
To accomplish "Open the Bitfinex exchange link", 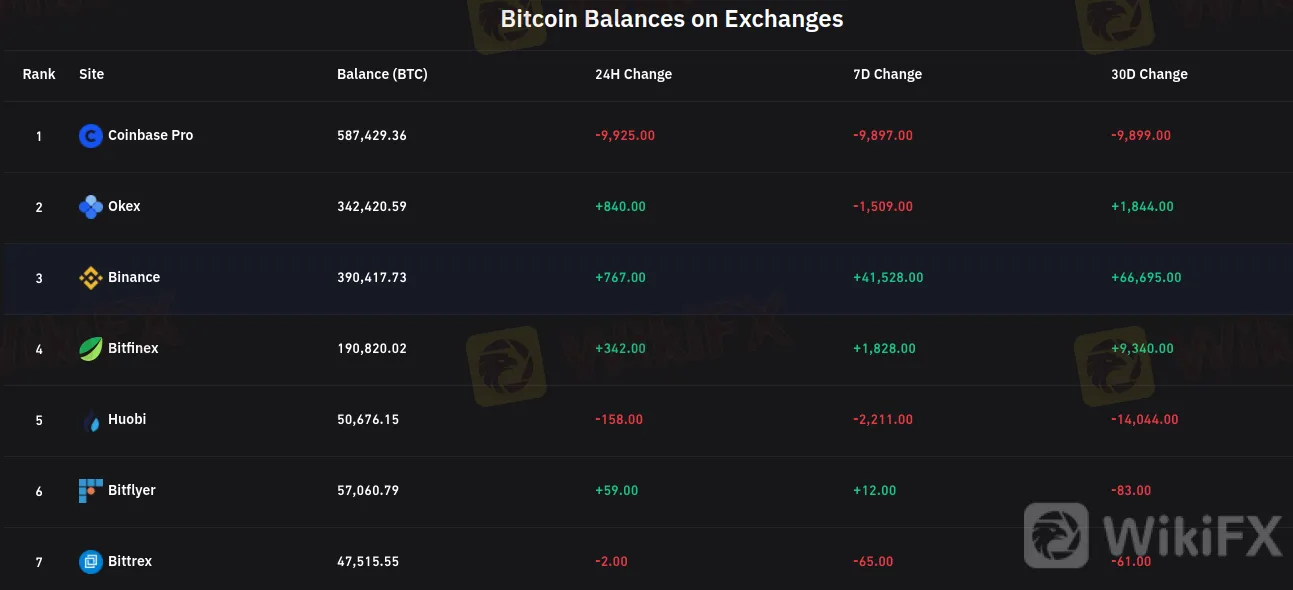I will (133, 348).
